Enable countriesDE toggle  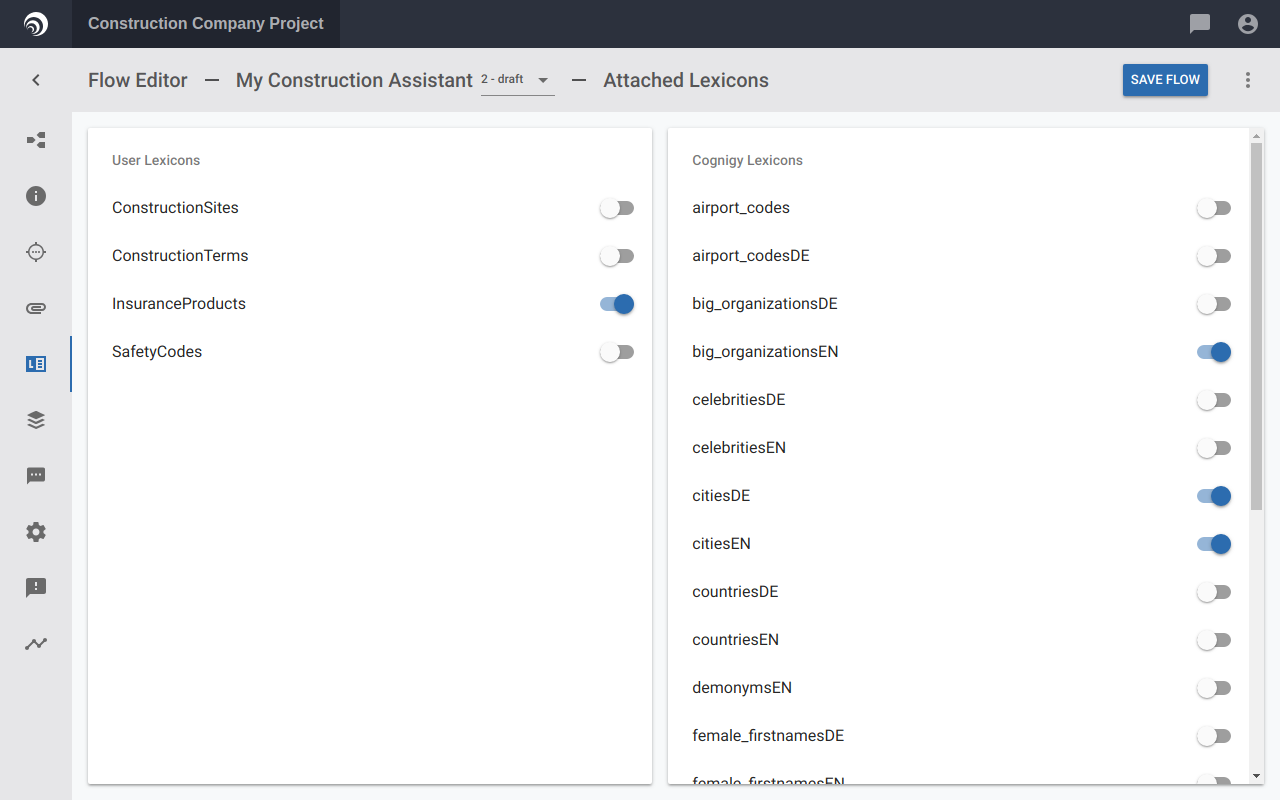point(1214,592)
